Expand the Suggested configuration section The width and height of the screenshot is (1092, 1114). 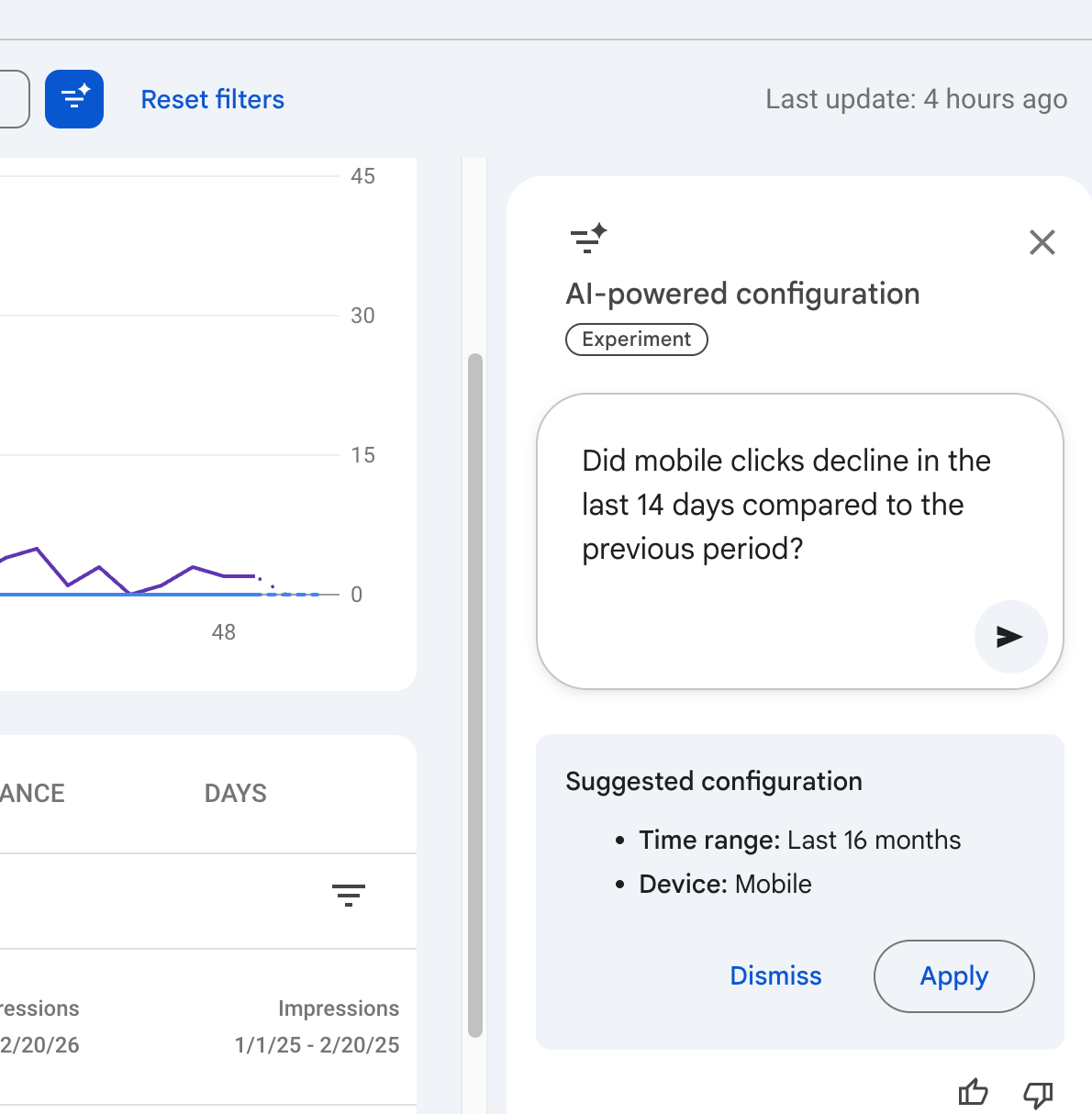[x=714, y=781]
